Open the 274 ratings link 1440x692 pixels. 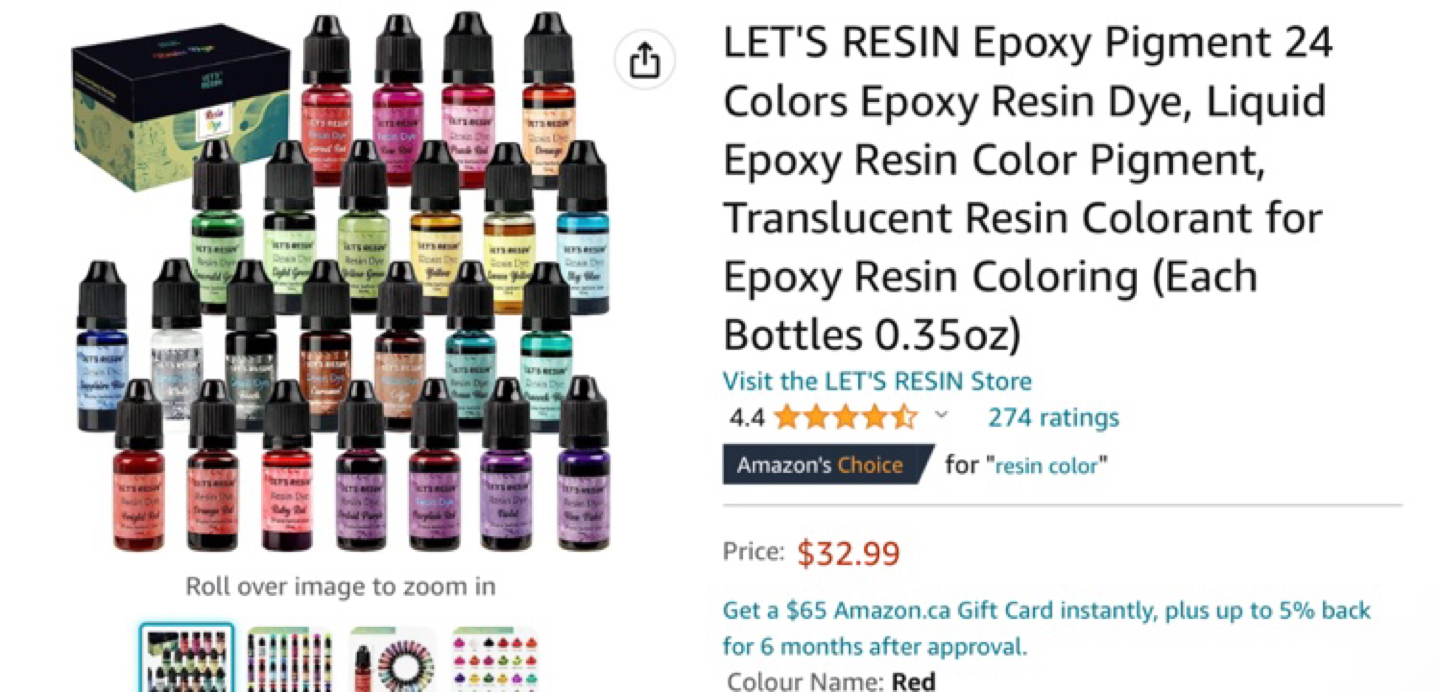[x=1053, y=417]
